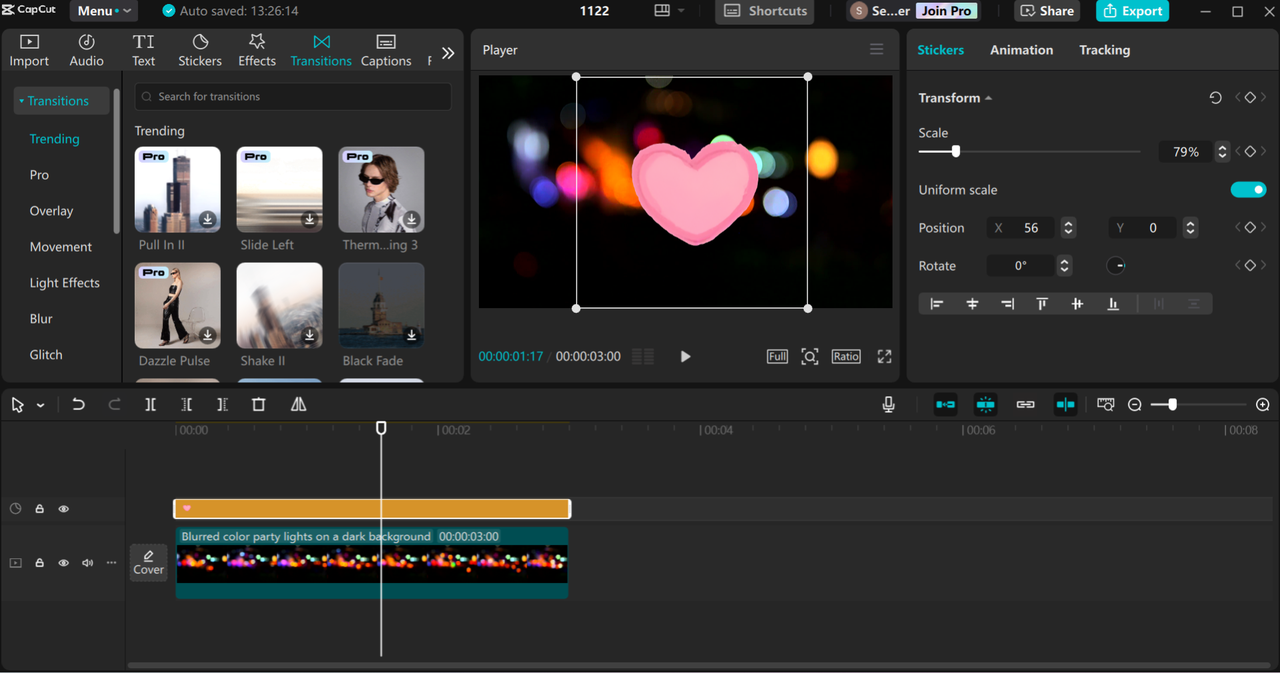Switch player to Full quality view

(x=777, y=356)
